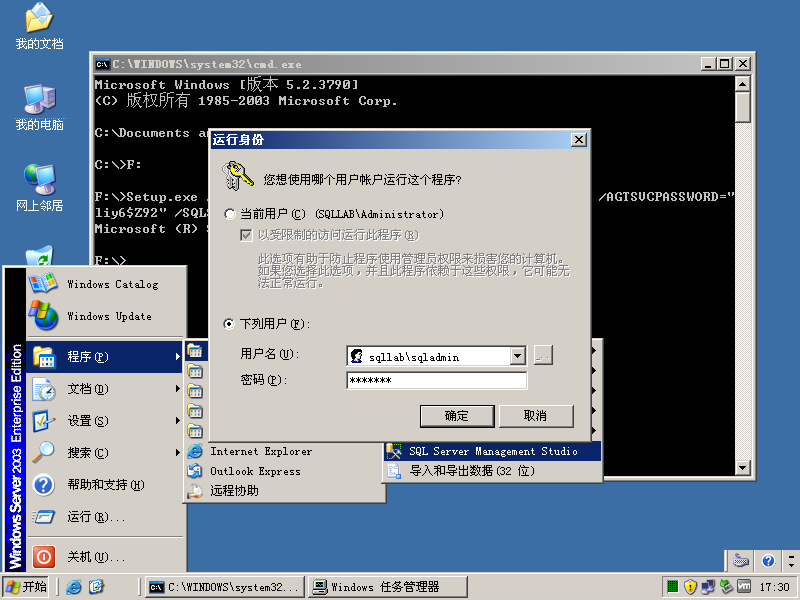Click the help question-mark icon beside 帮助和支持
This screenshot has height=600, width=800.
point(44,485)
